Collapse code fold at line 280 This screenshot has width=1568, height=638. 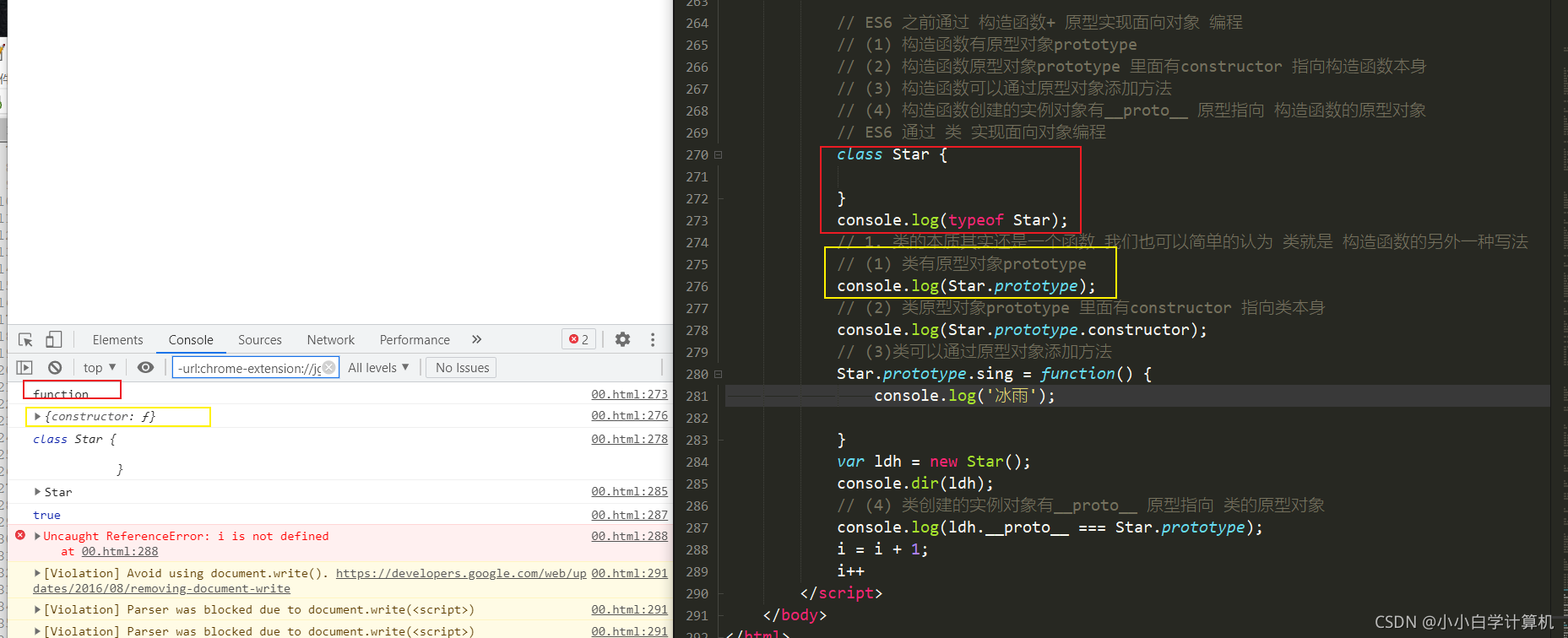[719, 375]
